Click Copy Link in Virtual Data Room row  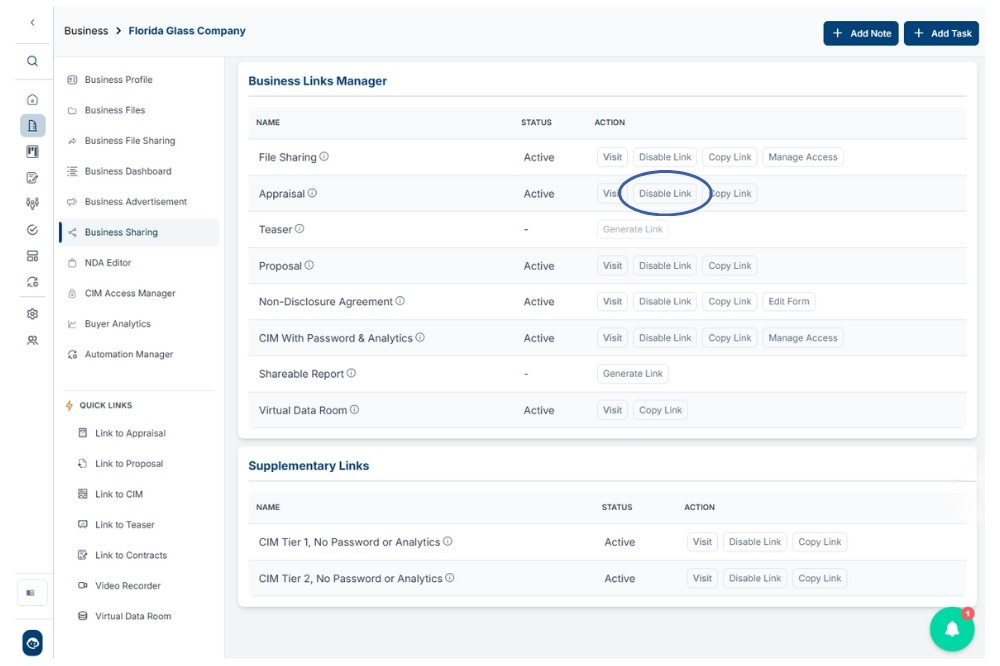(660, 410)
